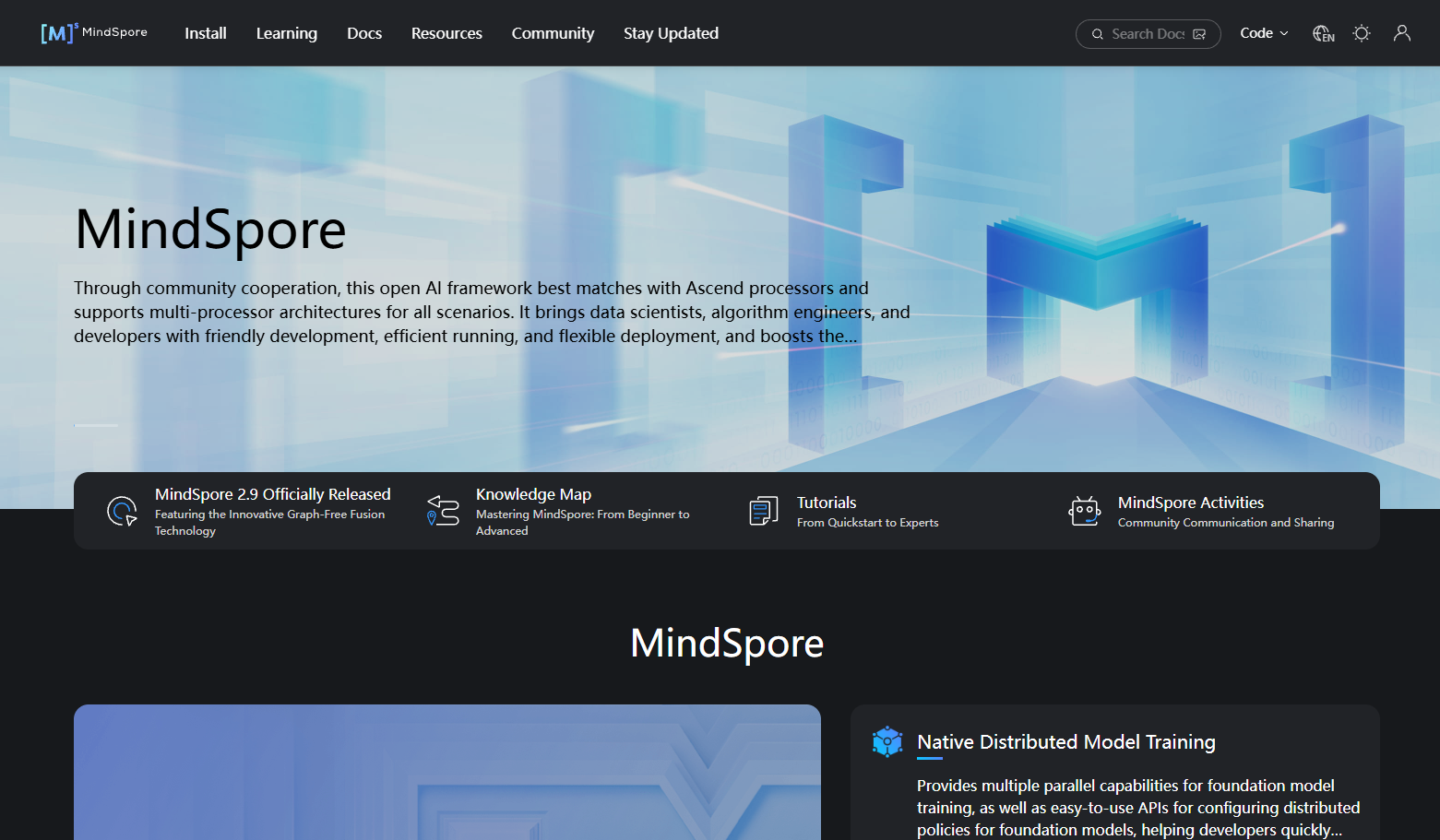
Task: Click 'Featuring the Innovative Graph-Free Fusion Technology' text
Action: (270, 523)
